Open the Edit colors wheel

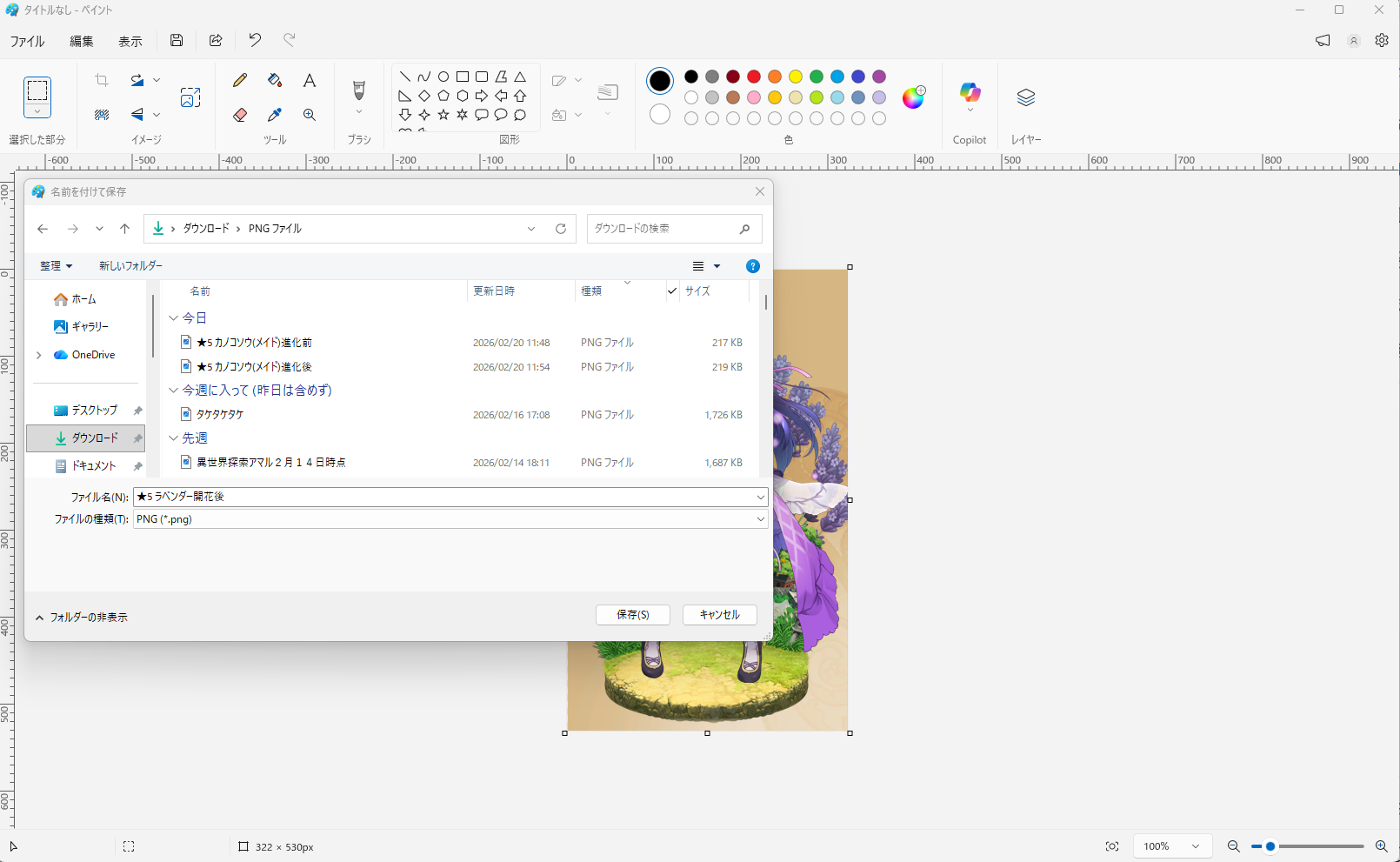click(x=913, y=97)
